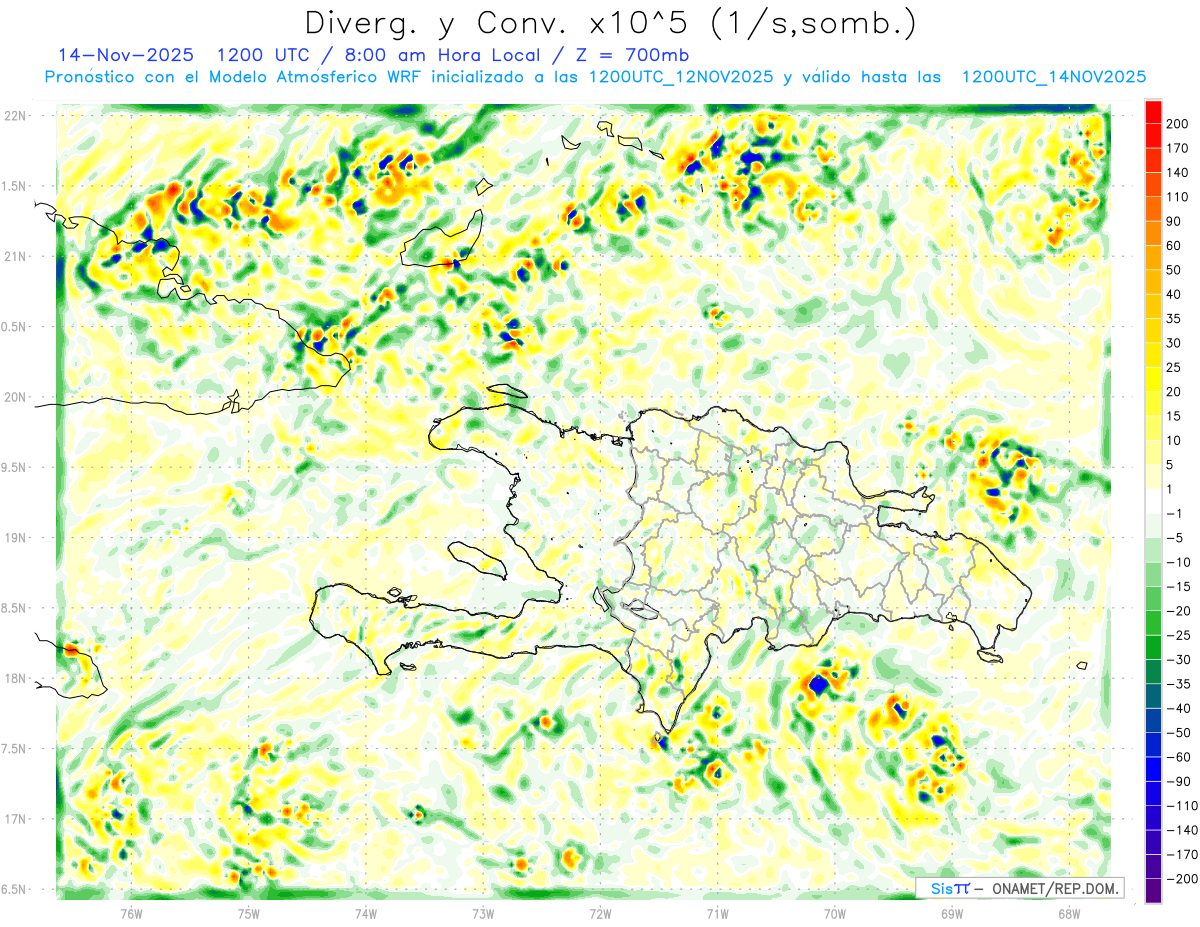Click the colorbar value -200
This screenshot has width=1200, height=927.
click(1182, 879)
